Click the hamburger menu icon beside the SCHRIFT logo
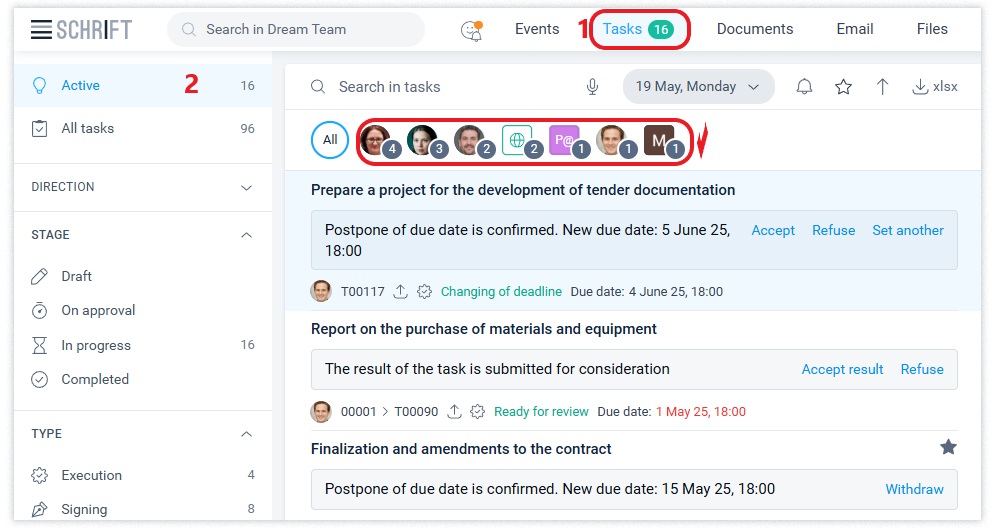 pos(41,30)
